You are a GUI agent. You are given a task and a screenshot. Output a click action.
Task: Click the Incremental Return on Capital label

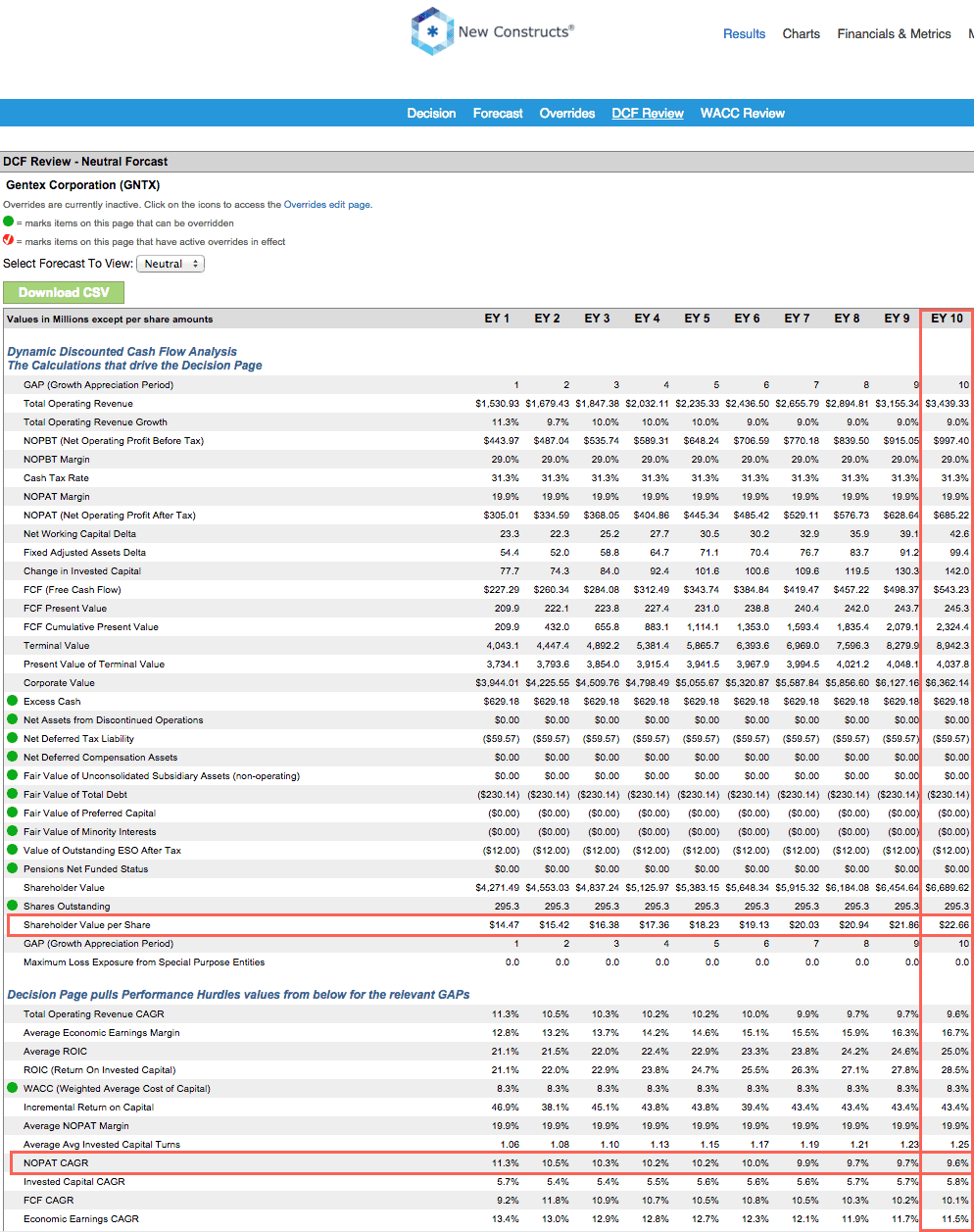pos(88,1107)
